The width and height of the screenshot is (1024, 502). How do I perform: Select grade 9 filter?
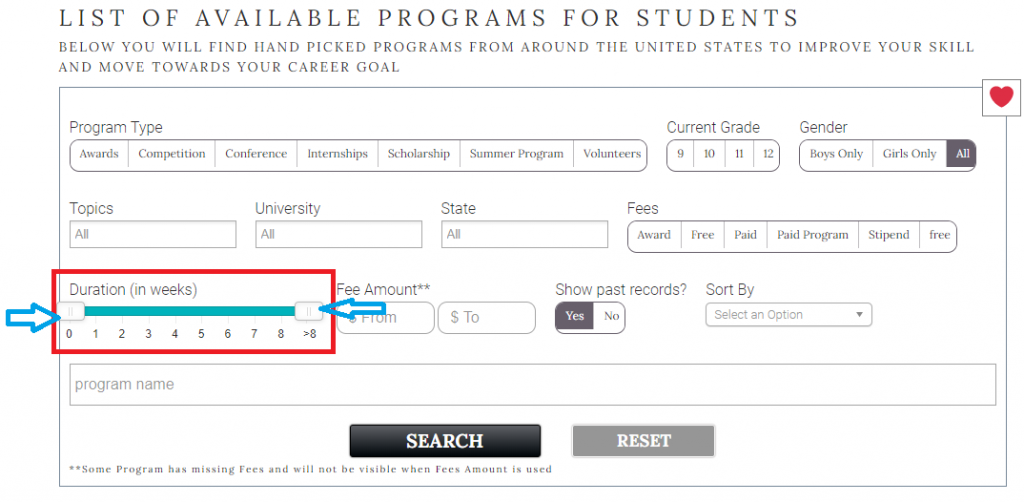[x=680, y=154]
